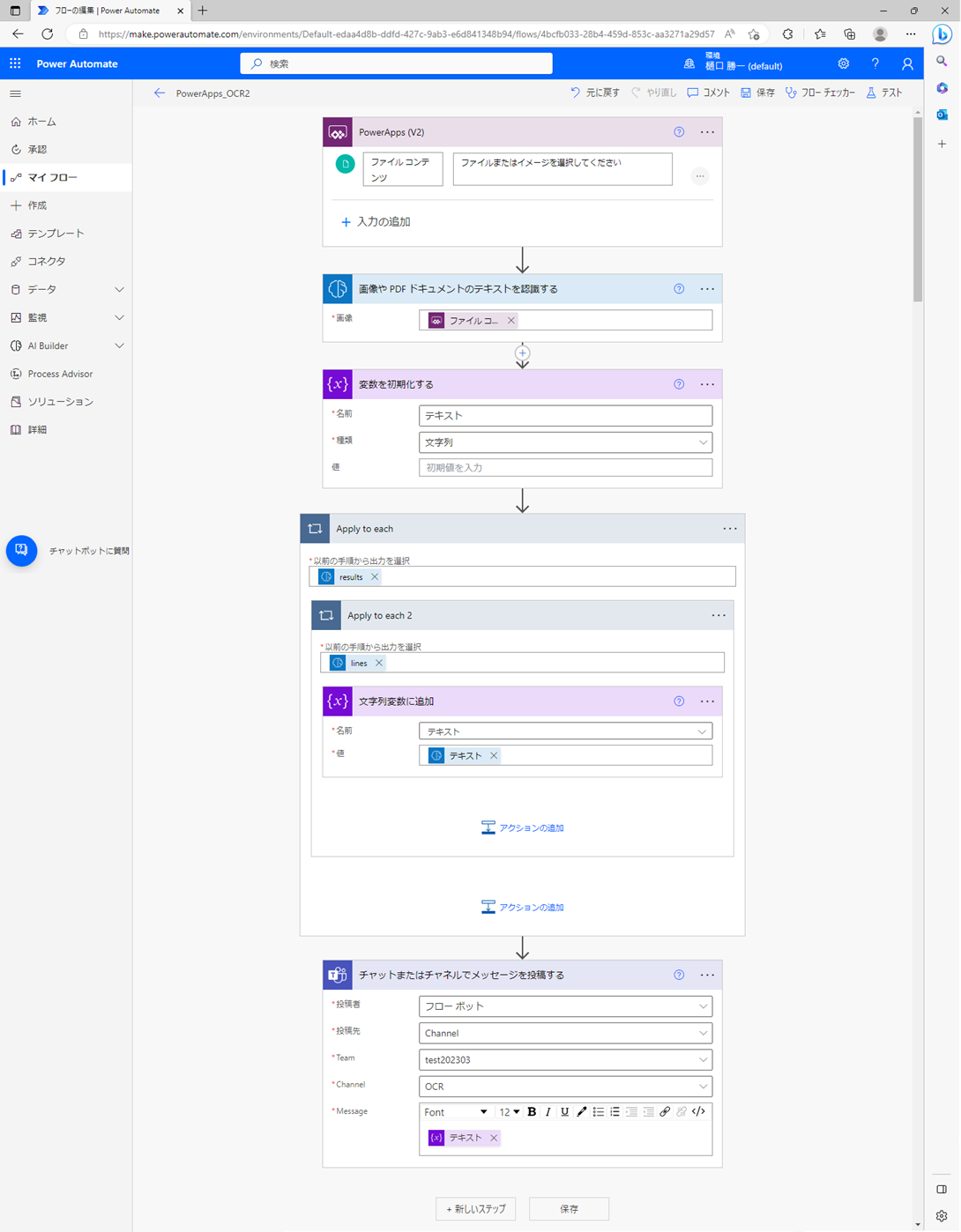
Task: Open the 種類 dropdown showing 文字列
Action: pyautogui.click(x=565, y=442)
